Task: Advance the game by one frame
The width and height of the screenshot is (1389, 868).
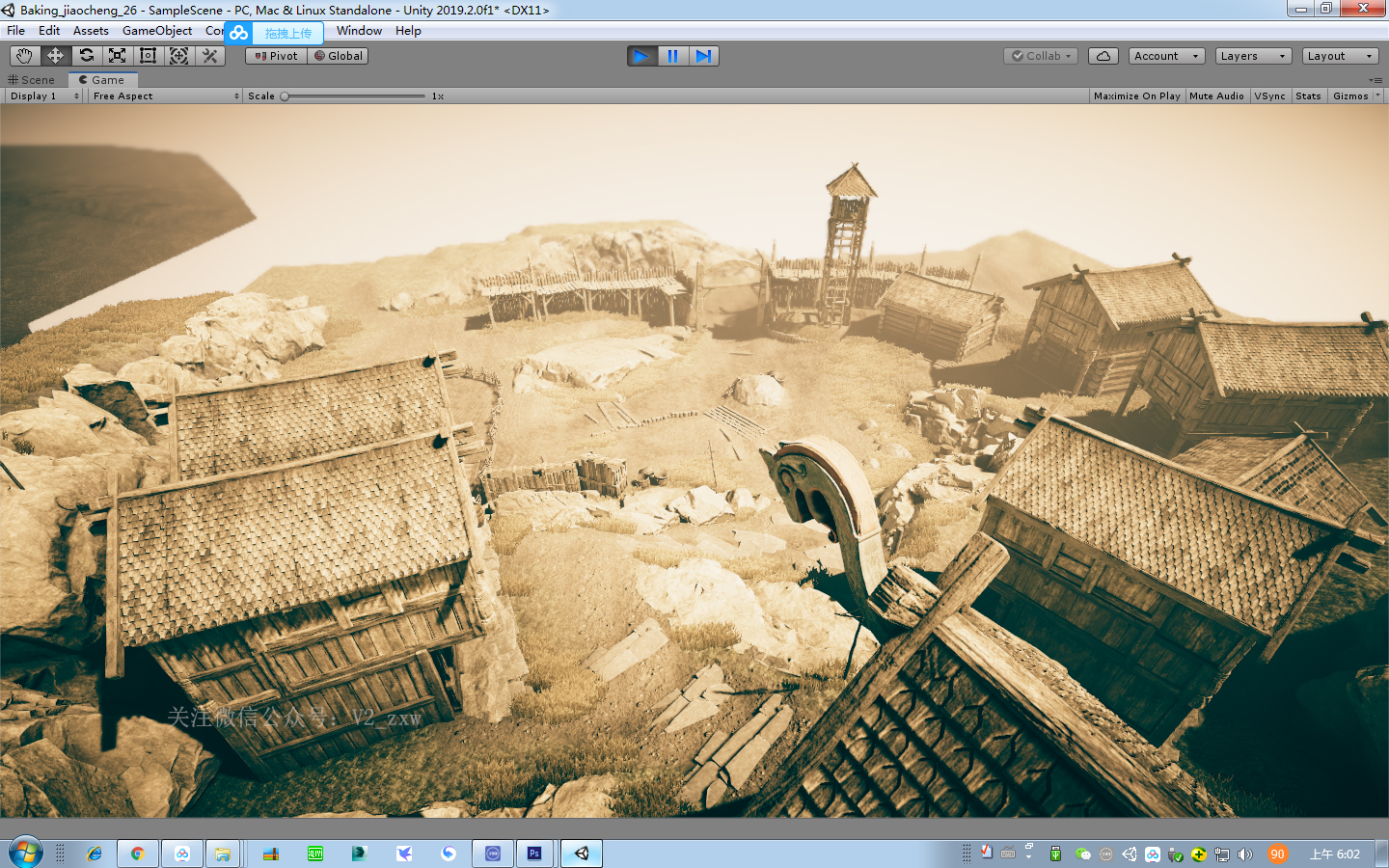Action: tap(703, 56)
